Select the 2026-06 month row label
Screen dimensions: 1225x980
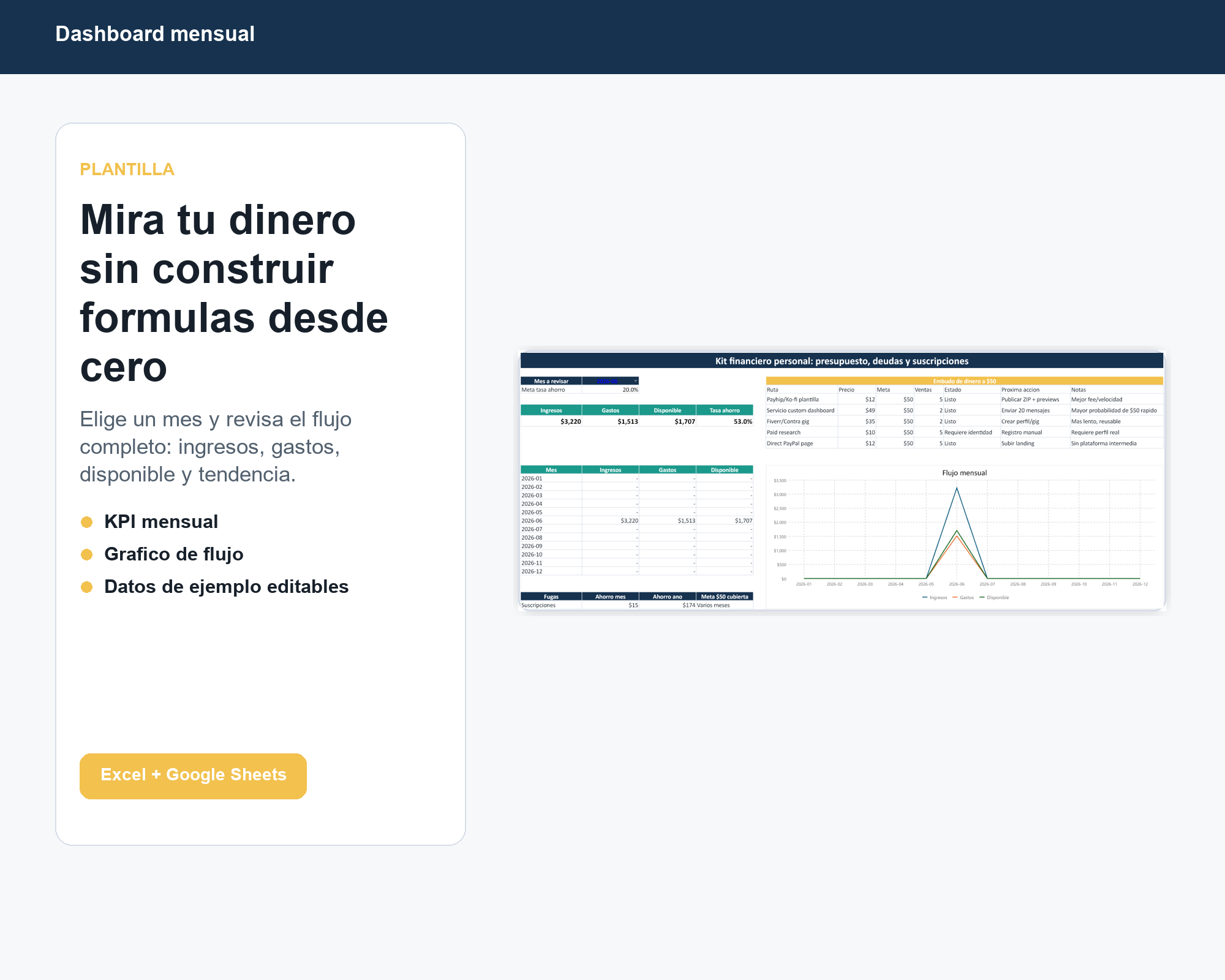coord(532,521)
